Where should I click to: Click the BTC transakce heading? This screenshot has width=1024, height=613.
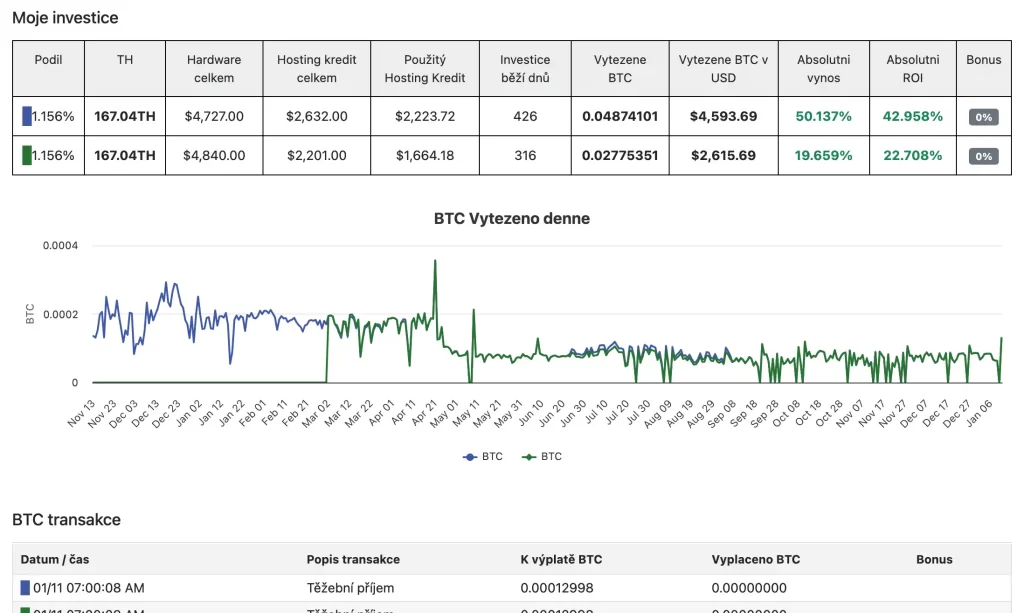point(67,520)
